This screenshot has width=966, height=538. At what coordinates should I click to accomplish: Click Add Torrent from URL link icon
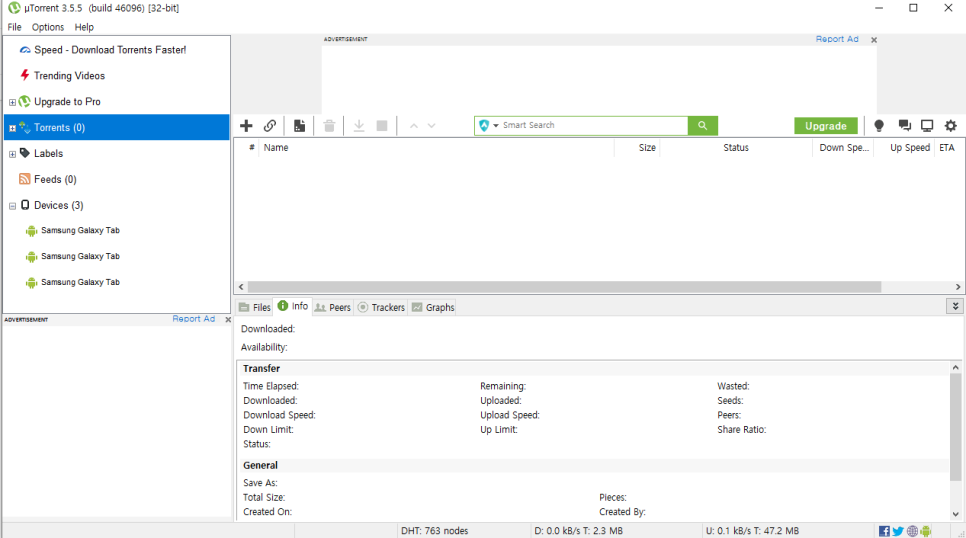point(270,126)
